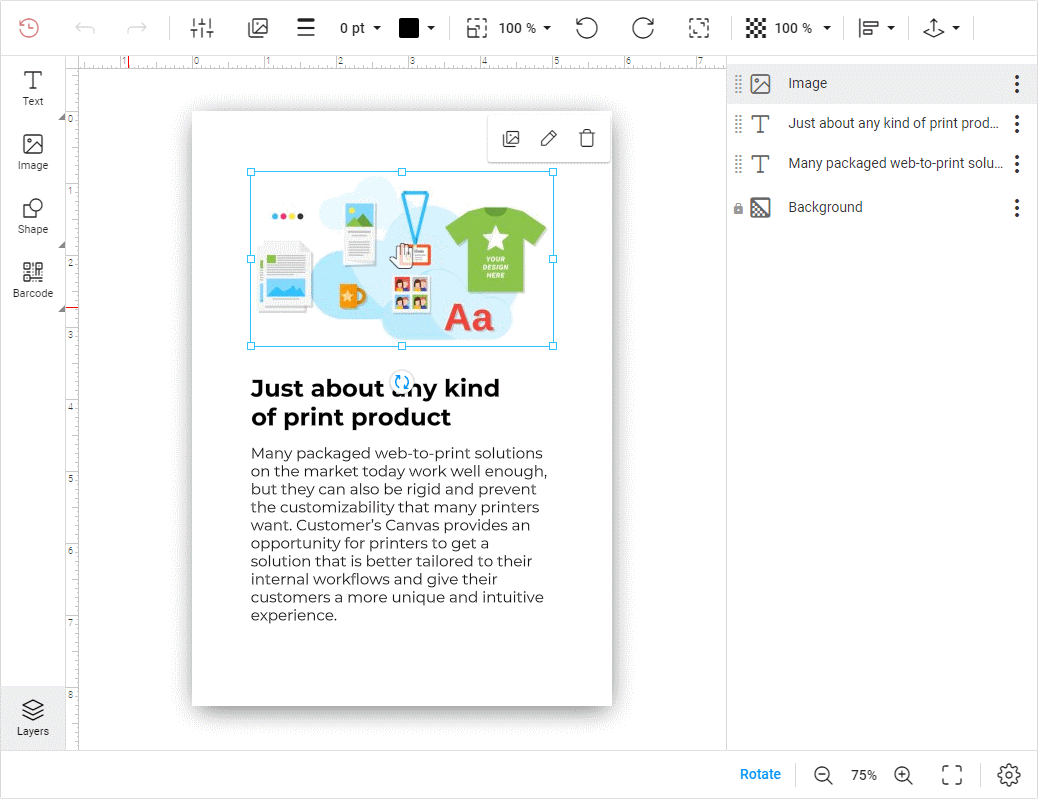Image resolution: width=1038 pixels, height=800 pixels.
Task: Open the Background layer options menu
Action: click(x=1017, y=208)
